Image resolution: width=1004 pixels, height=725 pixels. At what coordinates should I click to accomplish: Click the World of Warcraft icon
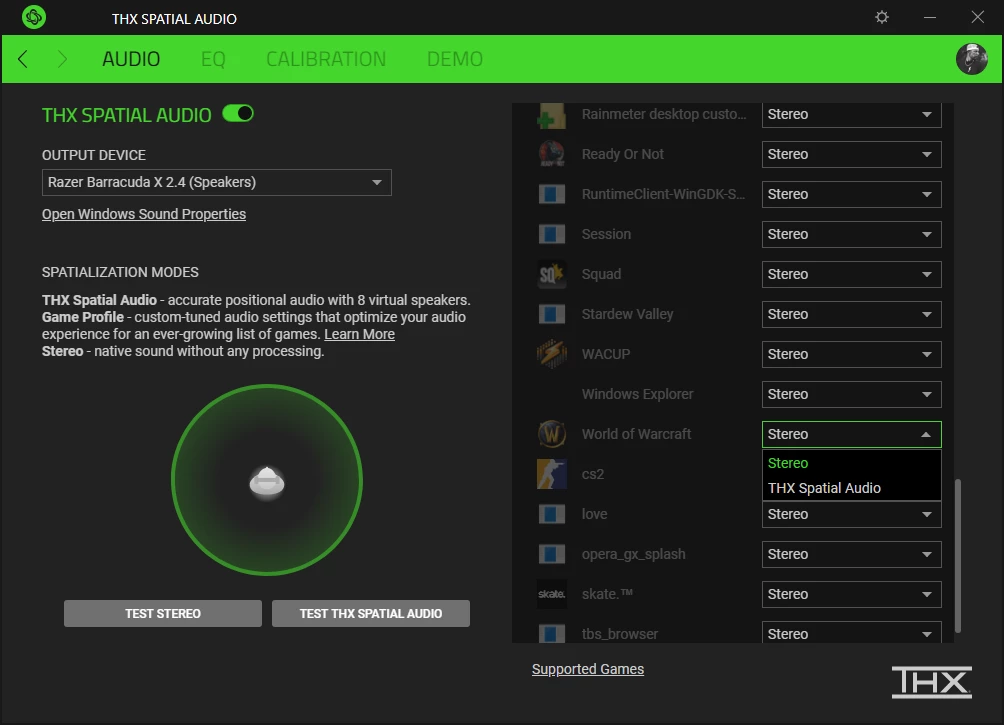[x=551, y=434]
